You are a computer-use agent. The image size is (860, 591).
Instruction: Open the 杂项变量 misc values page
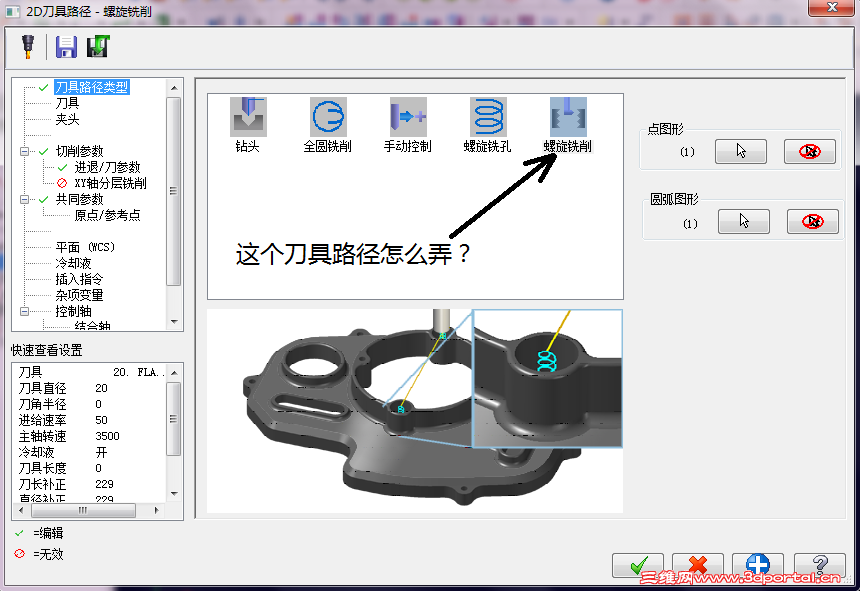(80, 295)
